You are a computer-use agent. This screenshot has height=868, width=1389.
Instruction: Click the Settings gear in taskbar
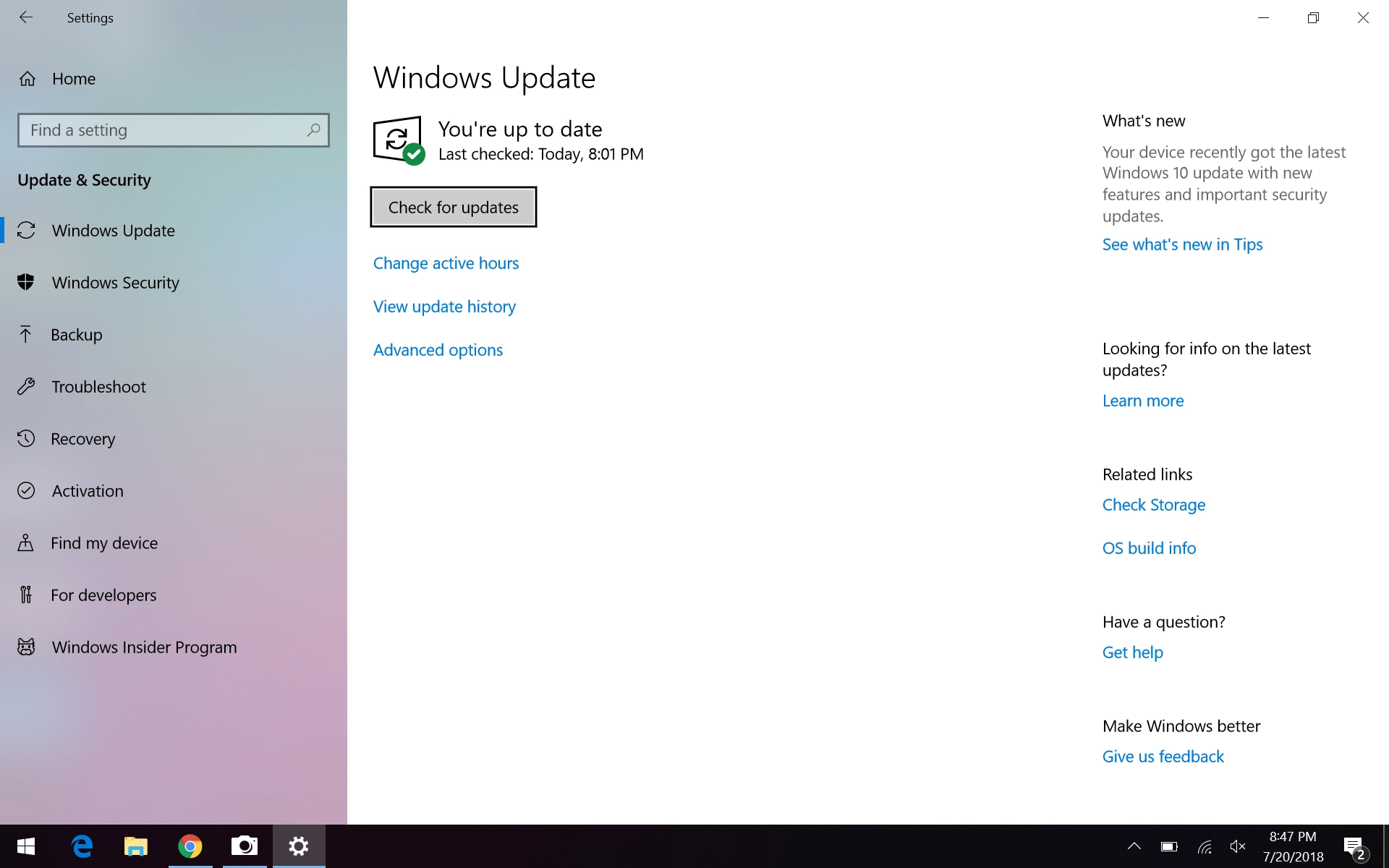(x=299, y=846)
